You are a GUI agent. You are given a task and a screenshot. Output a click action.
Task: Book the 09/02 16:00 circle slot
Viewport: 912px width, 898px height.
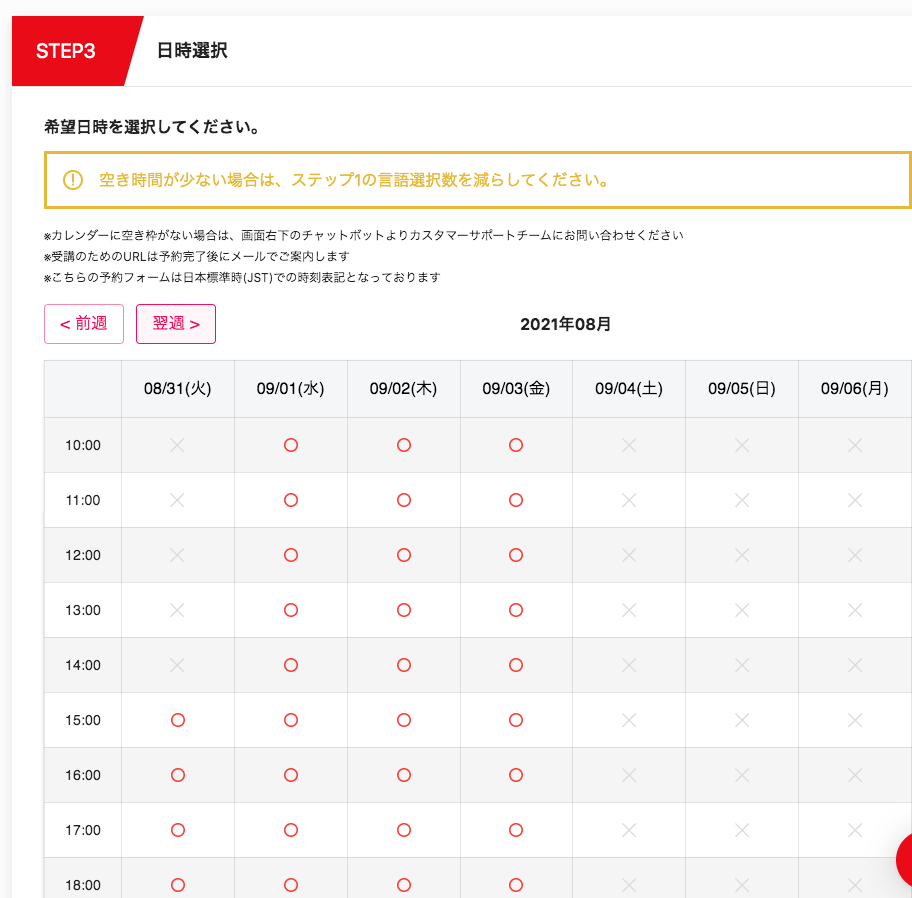pyautogui.click(x=404, y=775)
